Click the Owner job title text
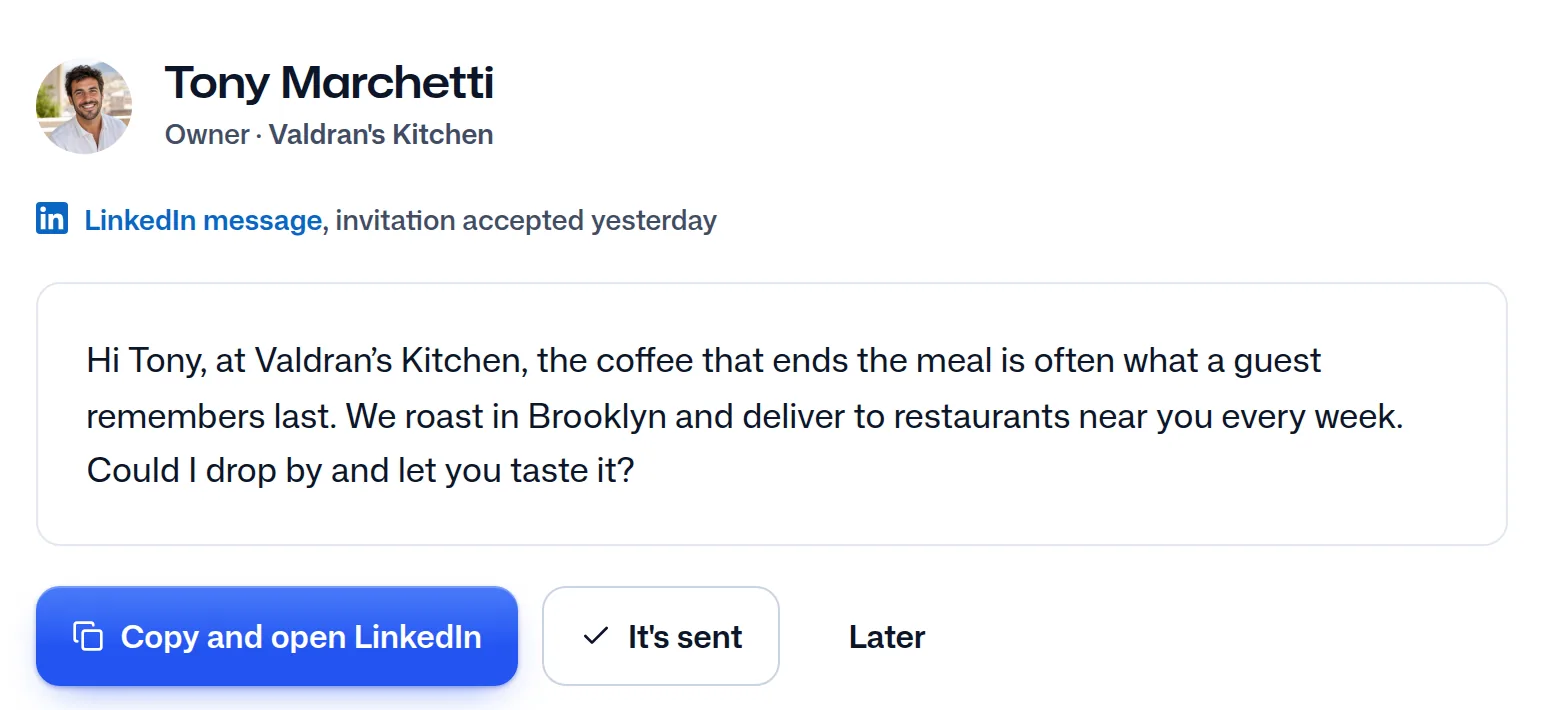 point(207,135)
